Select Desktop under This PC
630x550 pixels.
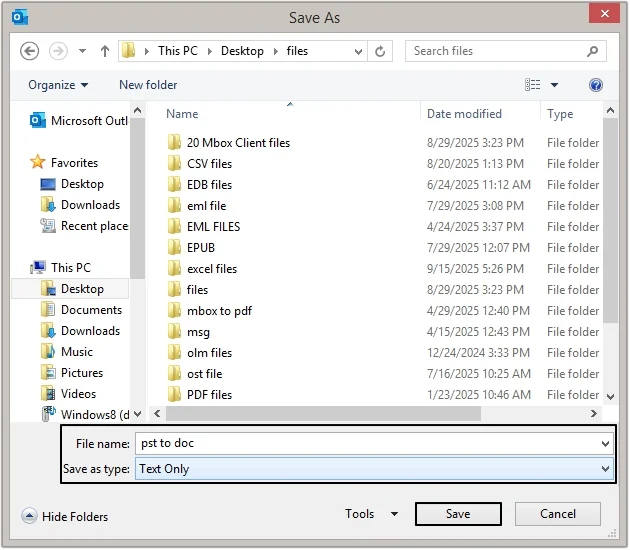pos(72,289)
